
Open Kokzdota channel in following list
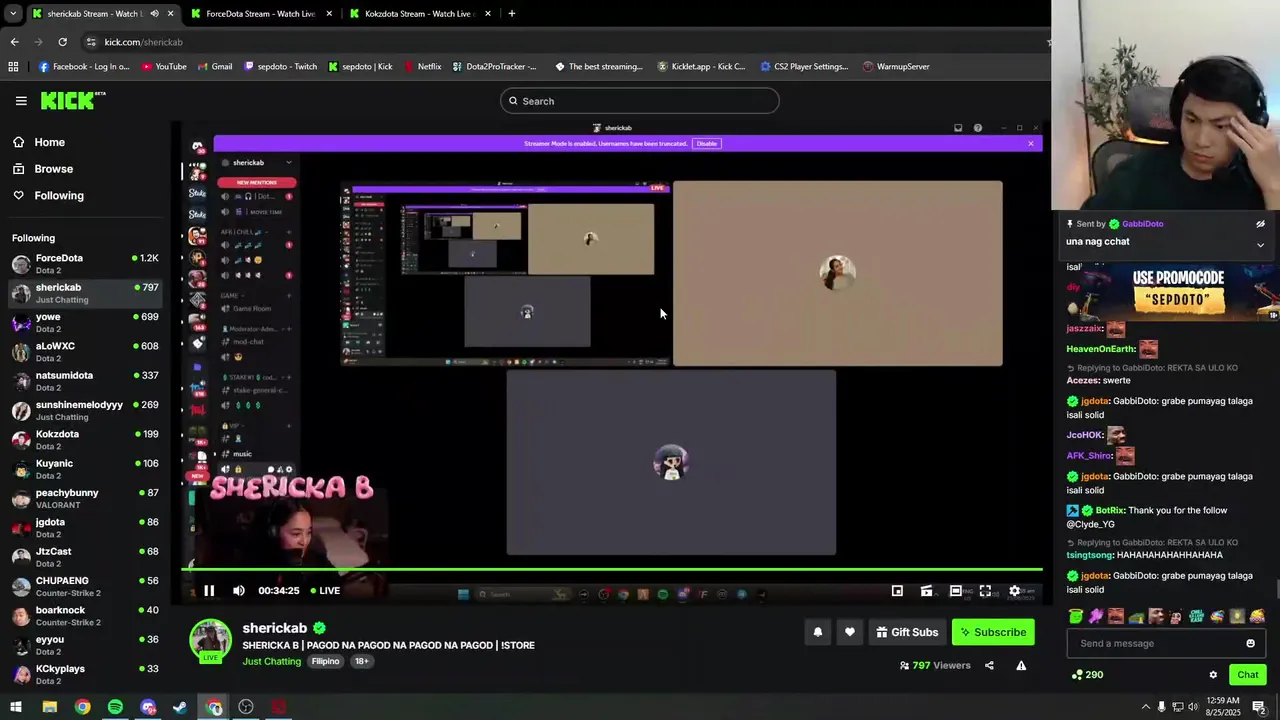pos(85,440)
